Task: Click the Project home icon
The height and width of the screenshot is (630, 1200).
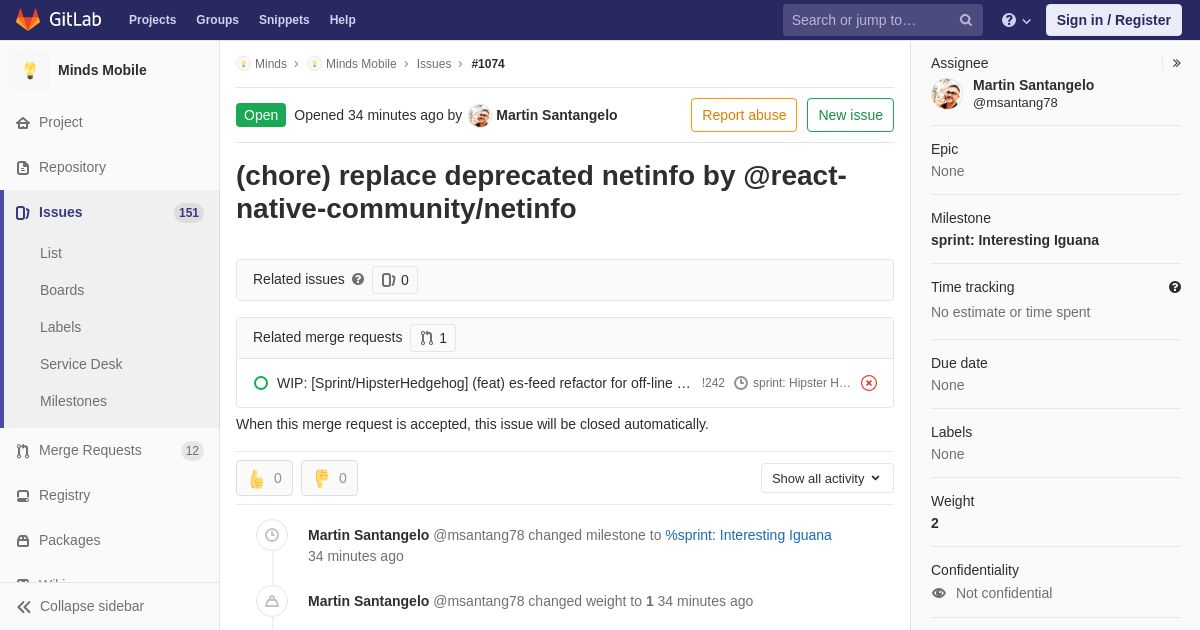Action: [23, 123]
